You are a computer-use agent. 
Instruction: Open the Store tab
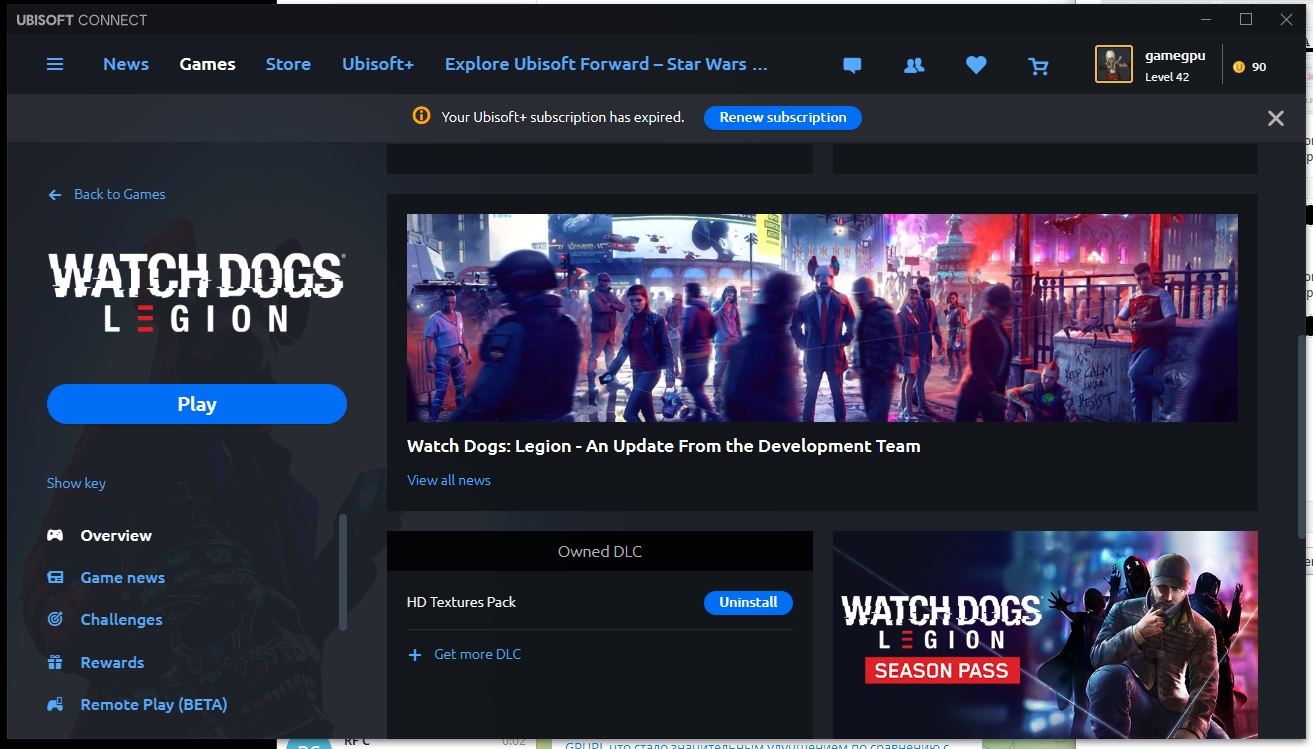point(288,64)
